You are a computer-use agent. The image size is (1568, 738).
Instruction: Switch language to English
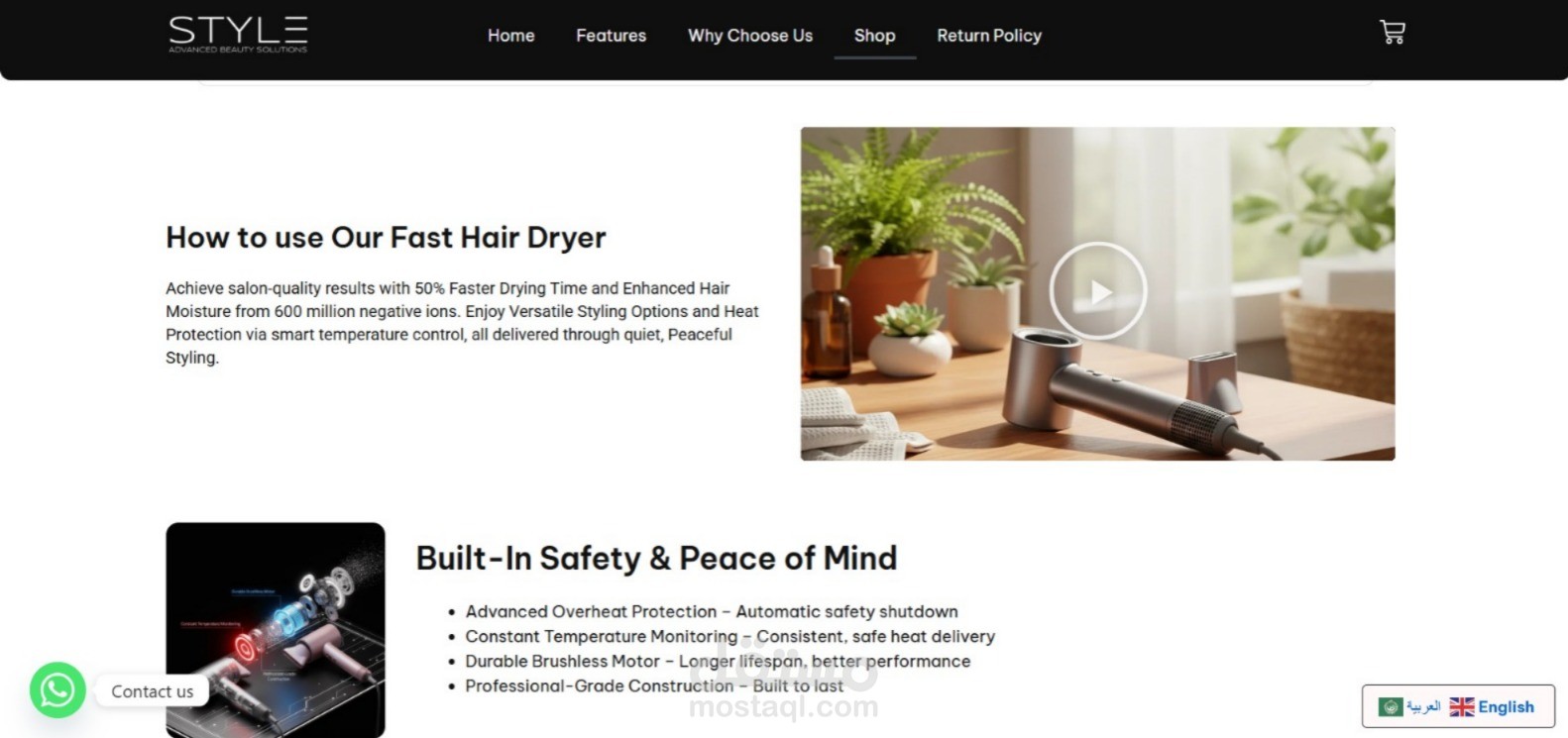[x=1506, y=706]
